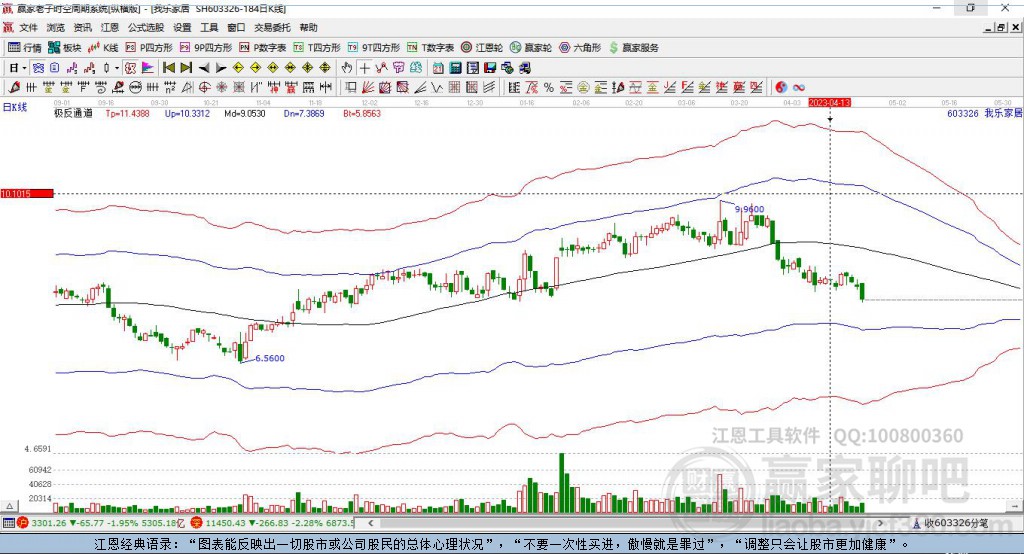Click Shenzhen index 11450.43 status entry

(x=273, y=523)
